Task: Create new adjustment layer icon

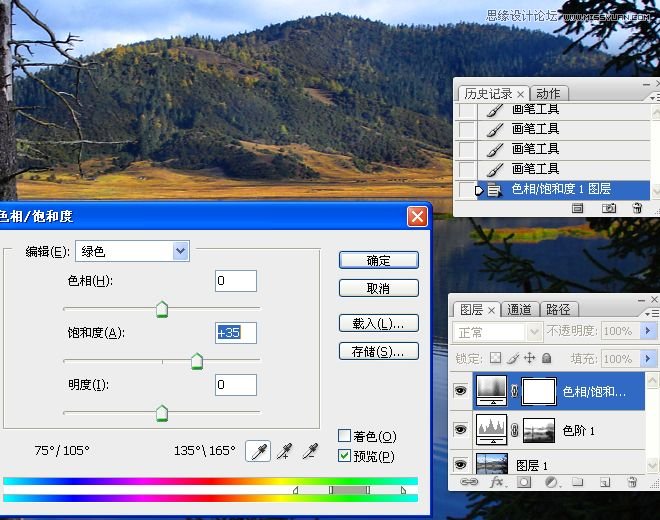Action: coord(551,482)
